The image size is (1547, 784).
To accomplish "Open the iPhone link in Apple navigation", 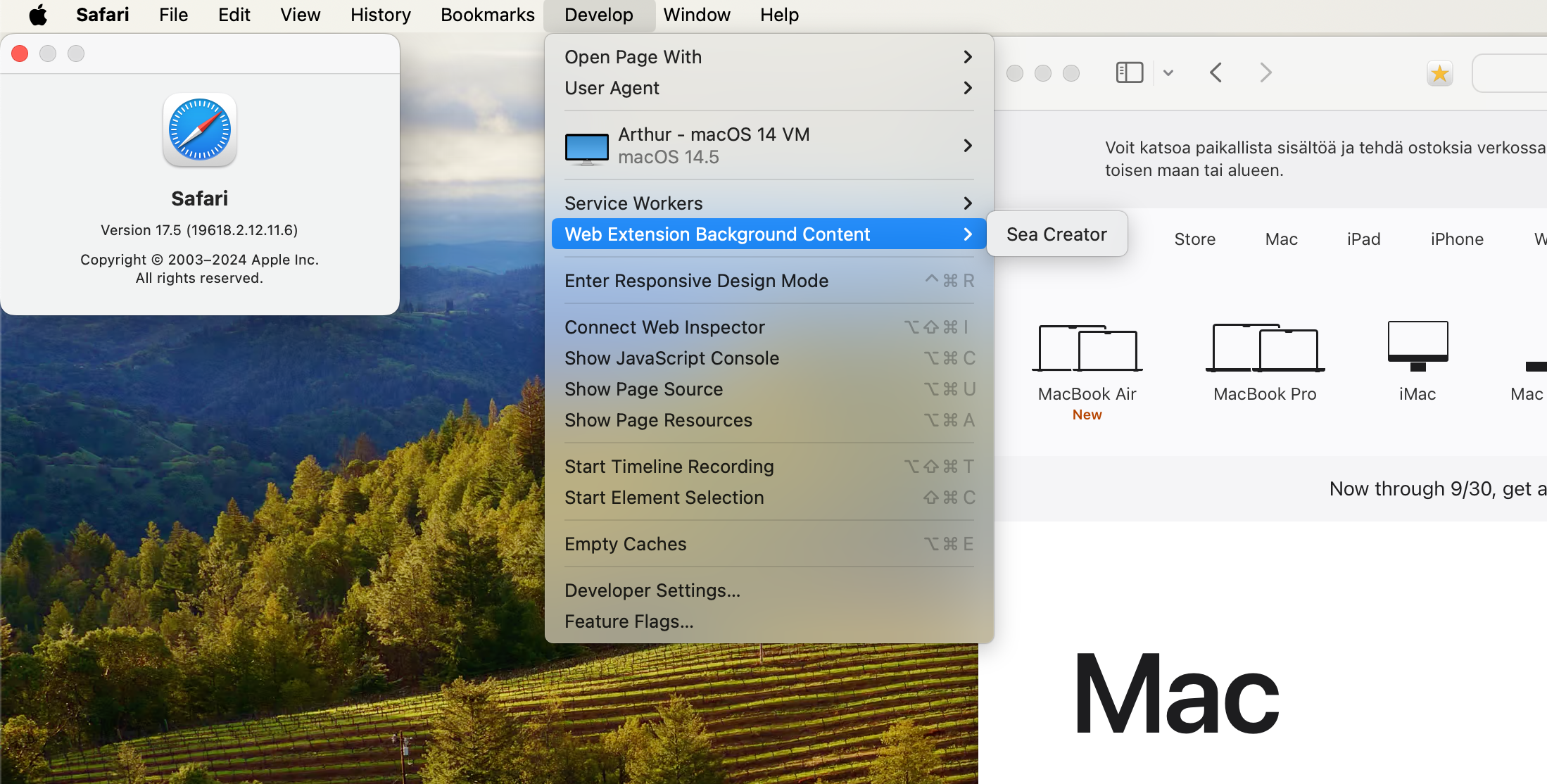I will click(x=1456, y=239).
